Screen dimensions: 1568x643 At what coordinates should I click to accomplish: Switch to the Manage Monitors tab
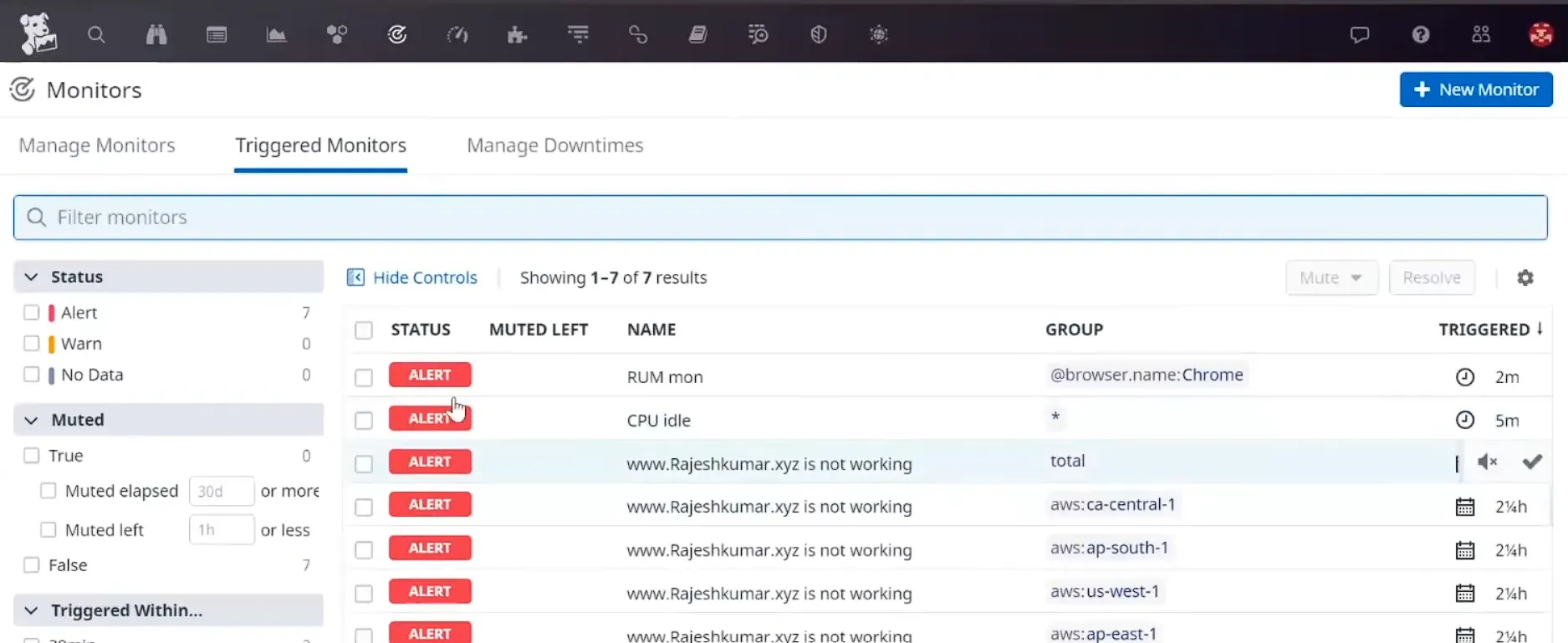97,145
